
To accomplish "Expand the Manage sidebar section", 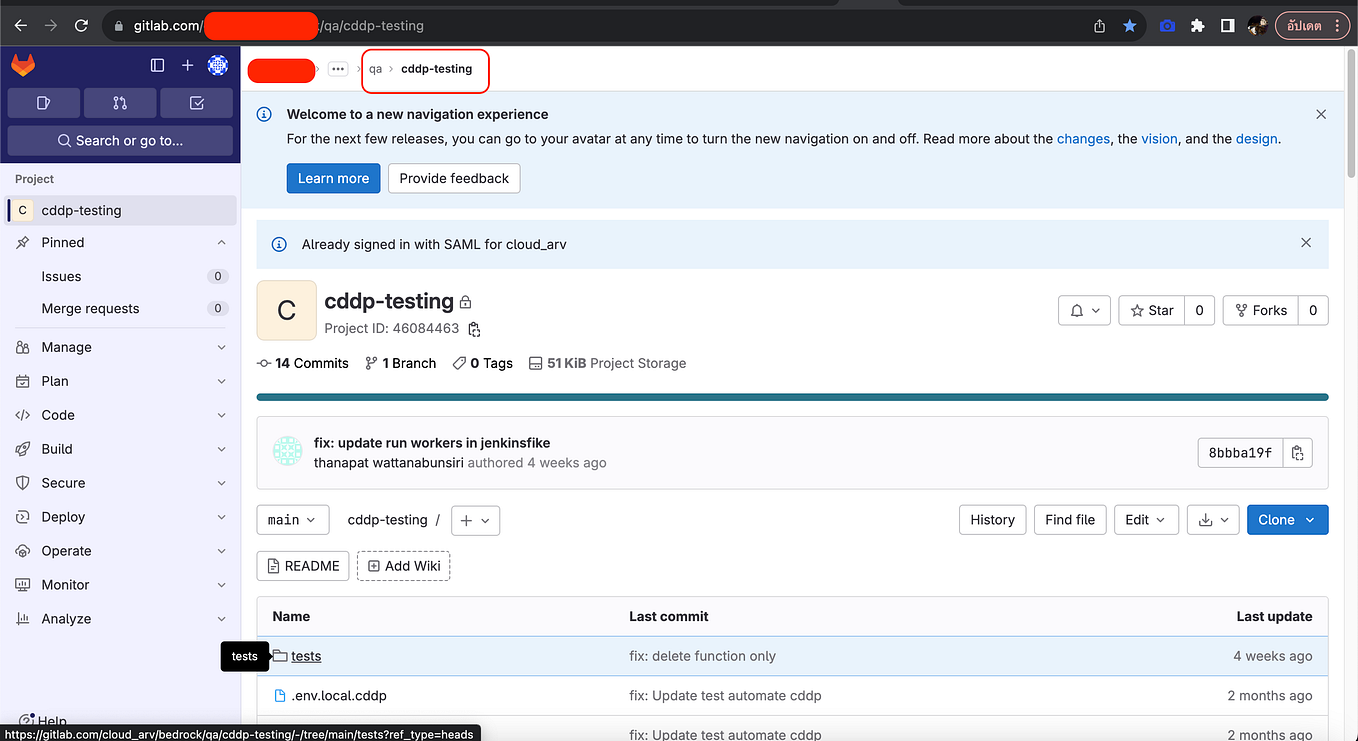I will (x=120, y=347).
